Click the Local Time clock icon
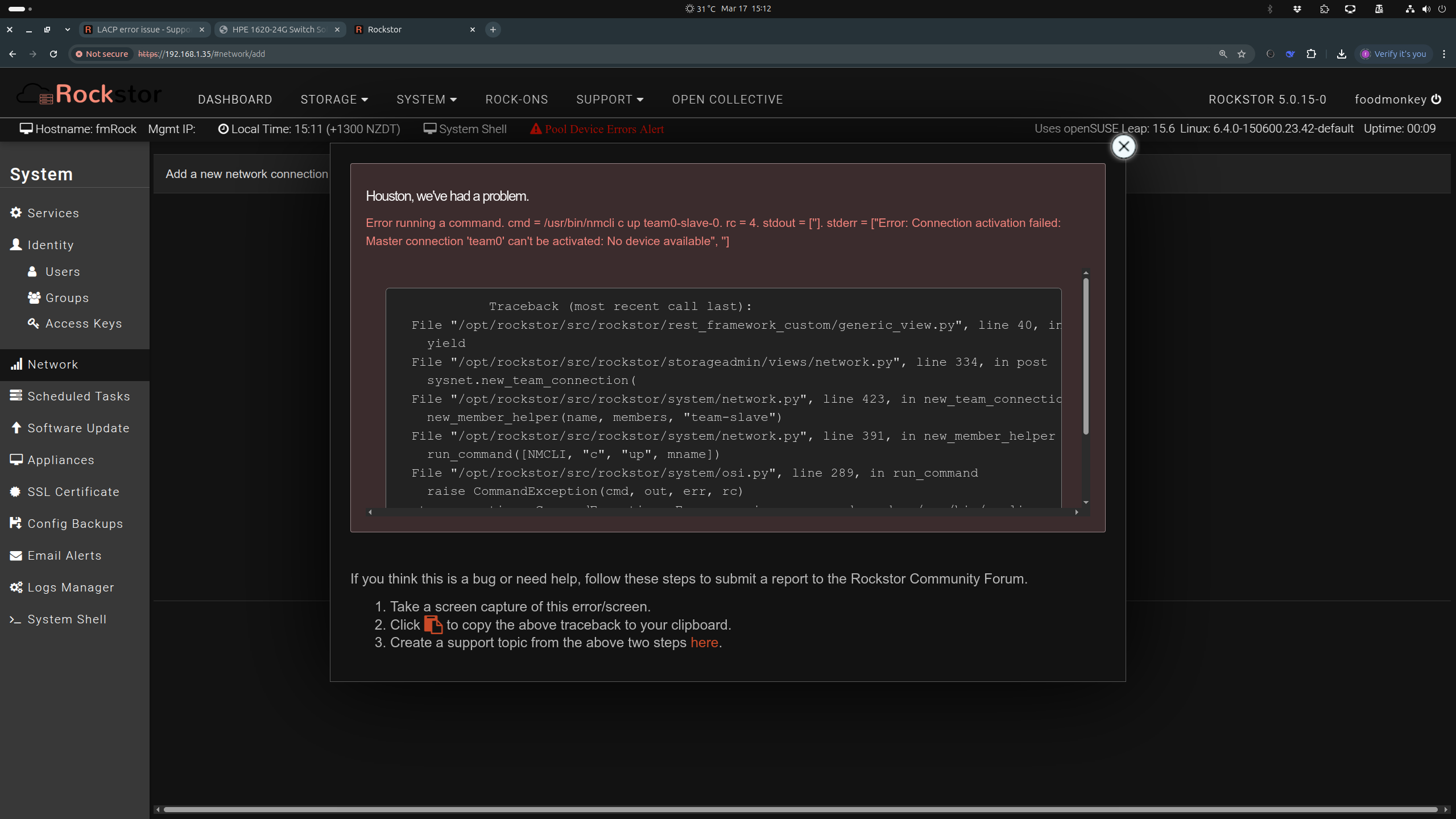 [223, 129]
